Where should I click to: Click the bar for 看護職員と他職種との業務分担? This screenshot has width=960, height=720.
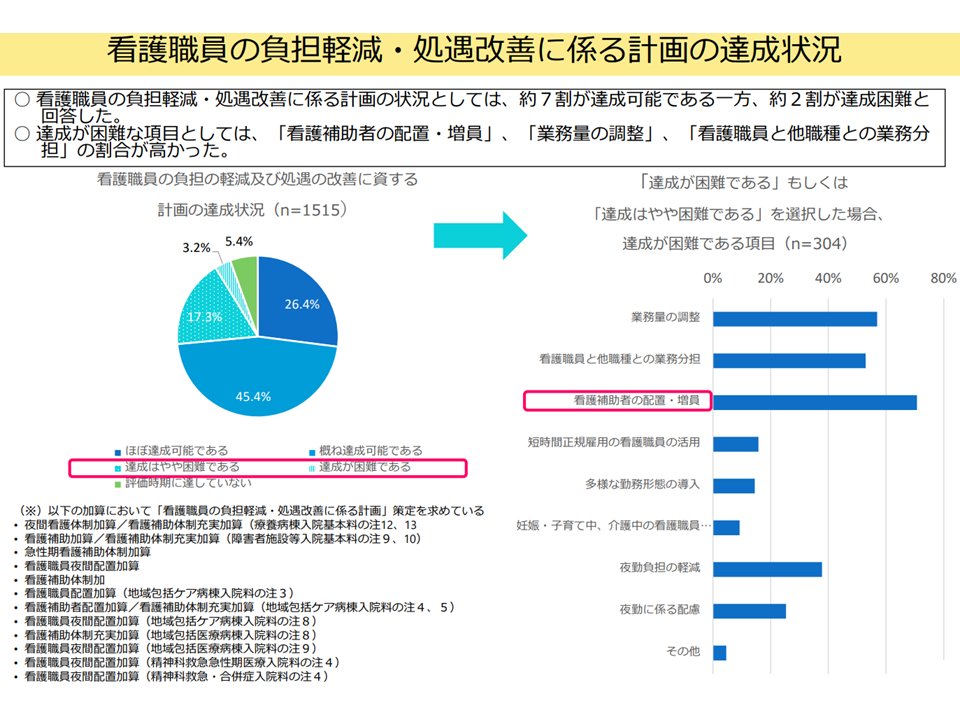790,361
